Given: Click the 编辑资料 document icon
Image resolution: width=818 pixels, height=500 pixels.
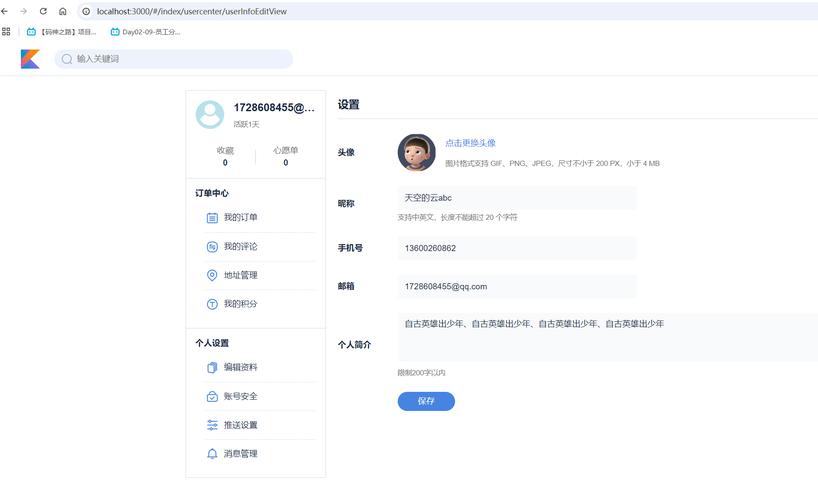Looking at the screenshot, I should [x=212, y=368].
